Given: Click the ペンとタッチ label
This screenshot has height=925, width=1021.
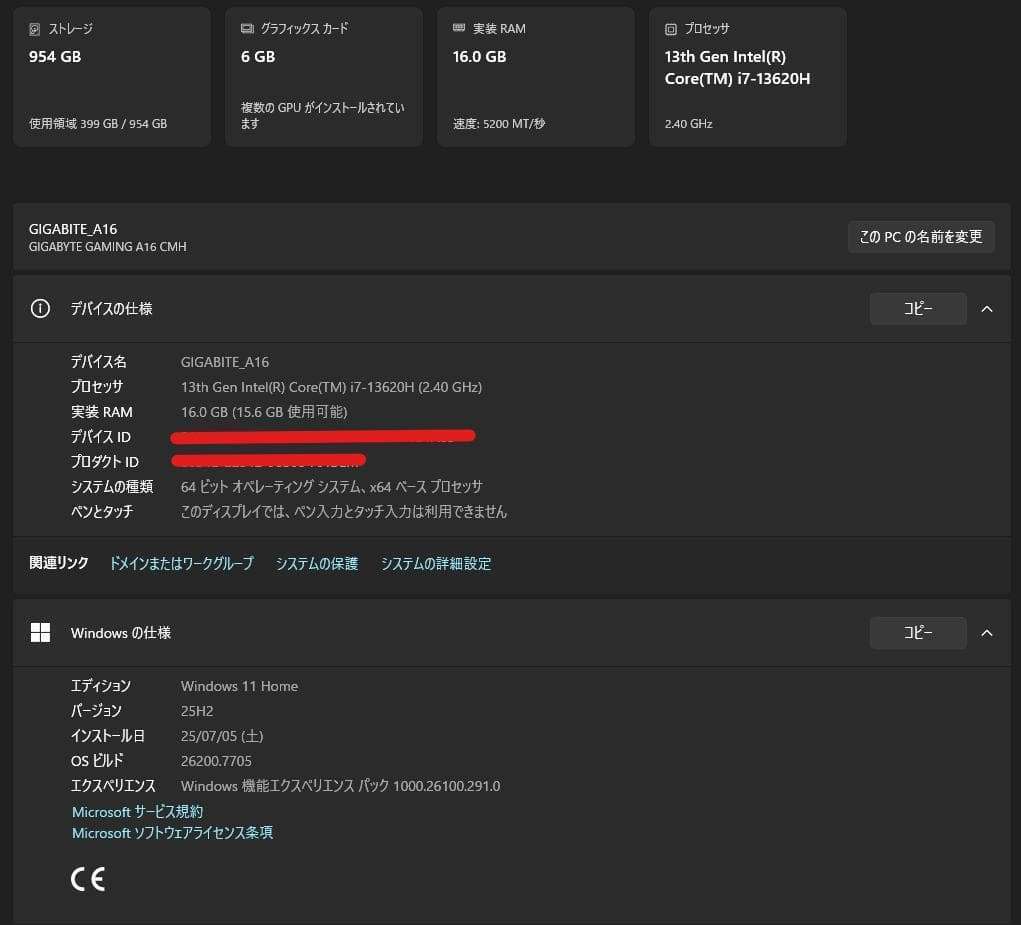Looking at the screenshot, I should click(102, 512).
